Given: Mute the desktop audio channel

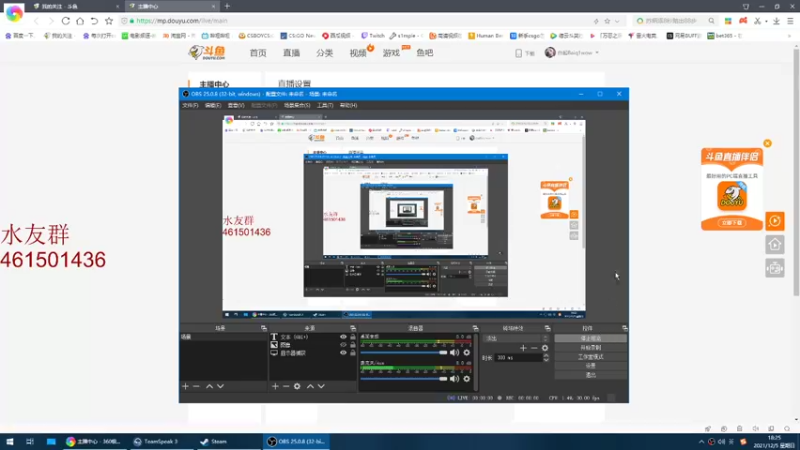Looking at the screenshot, I should pyautogui.click(x=454, y=353).
